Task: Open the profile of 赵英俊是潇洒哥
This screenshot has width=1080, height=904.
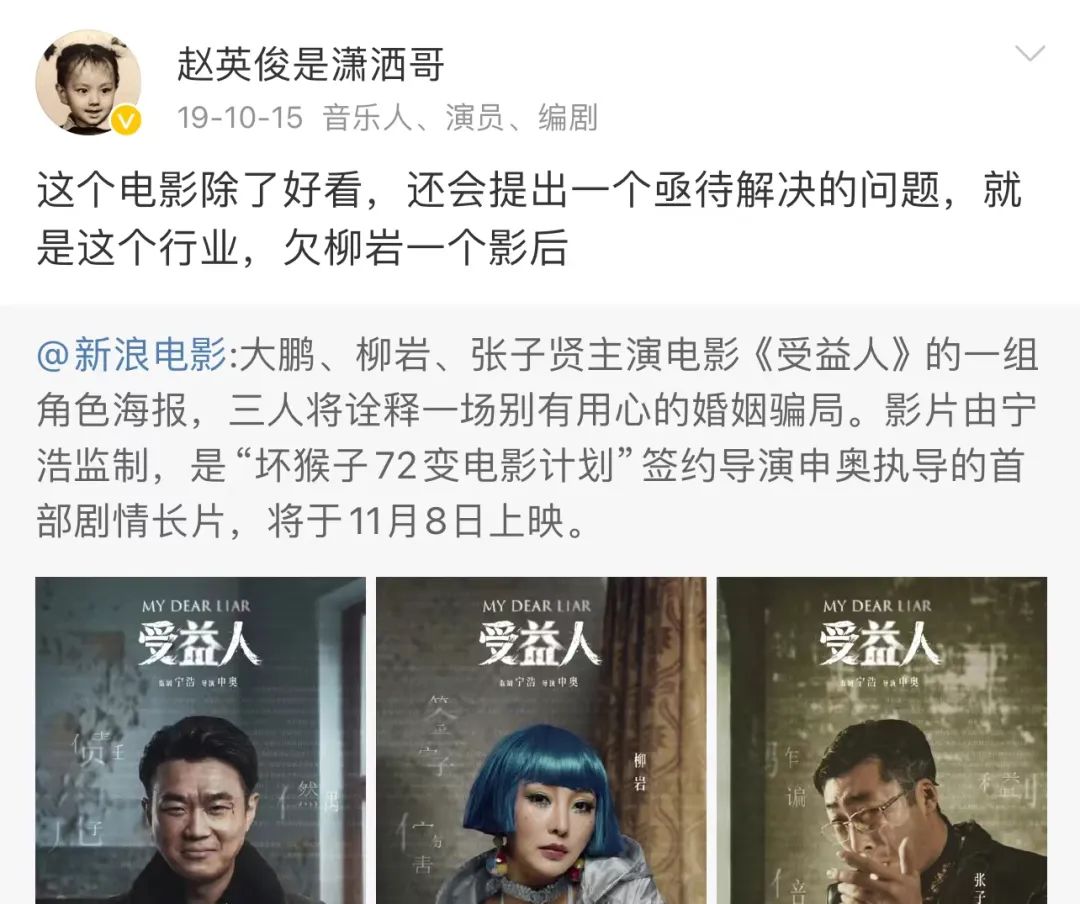Action: point(310,65)
